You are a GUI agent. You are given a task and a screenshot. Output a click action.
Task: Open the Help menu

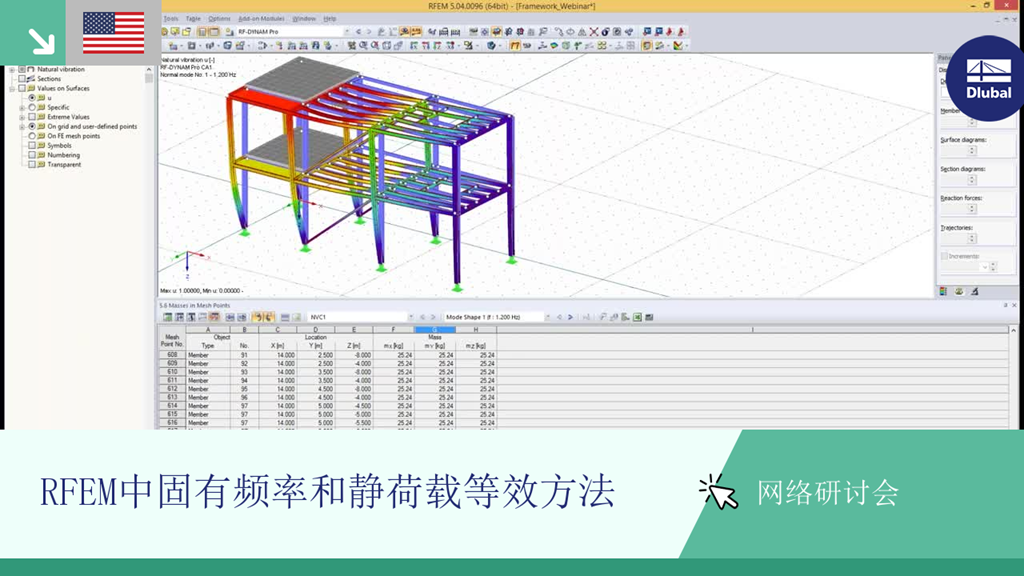click(330, 19)
